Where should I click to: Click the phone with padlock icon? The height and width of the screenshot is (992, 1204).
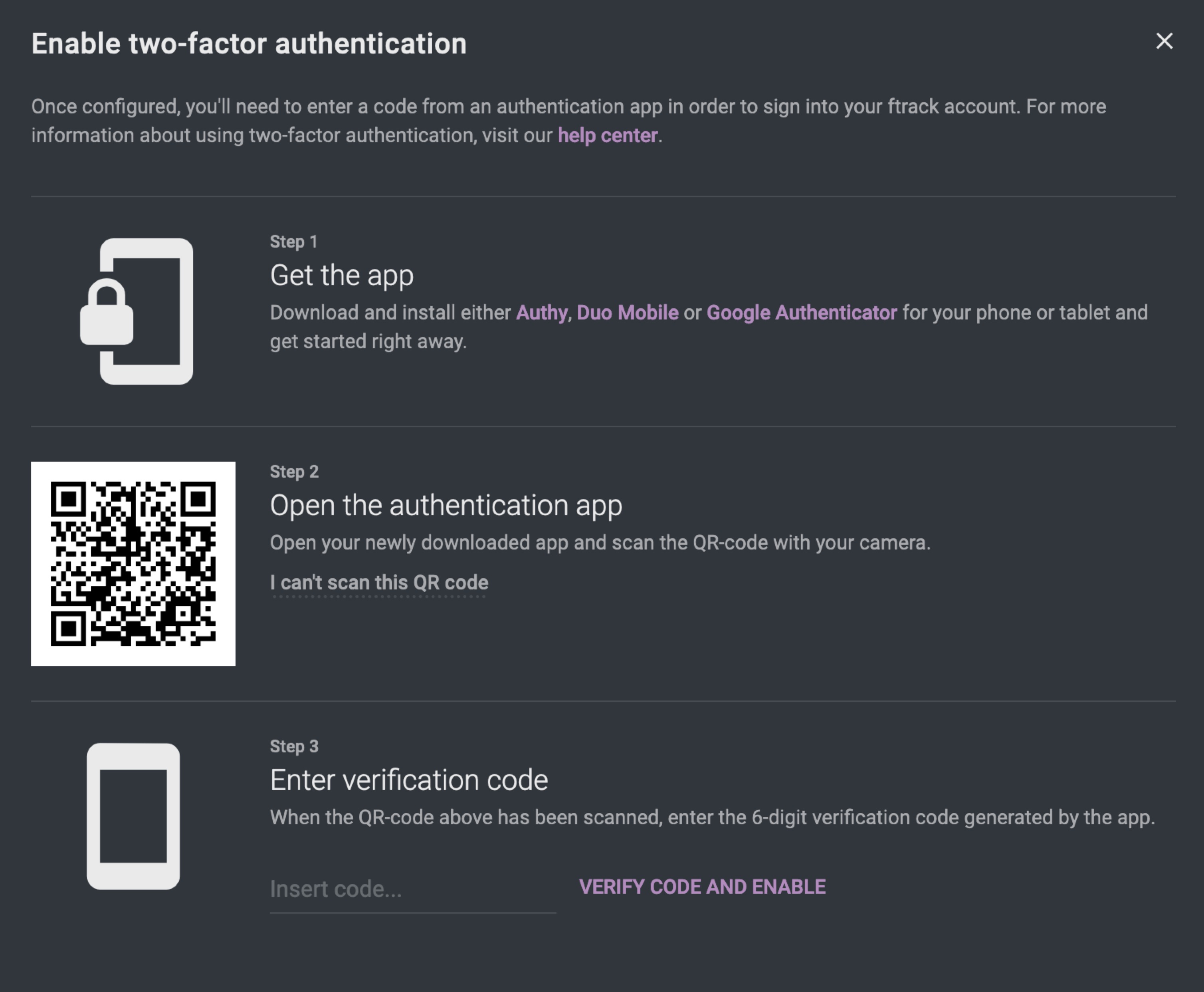137,311
